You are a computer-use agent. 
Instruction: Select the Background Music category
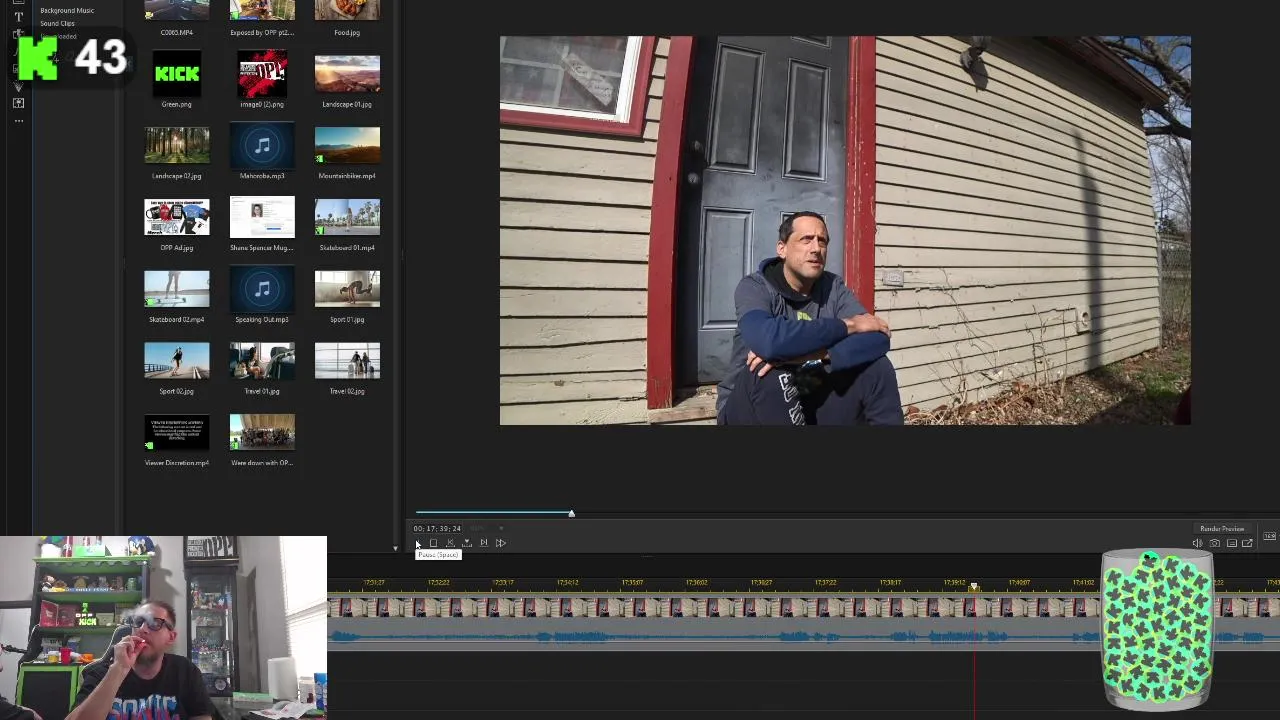[x=67, y=10]
